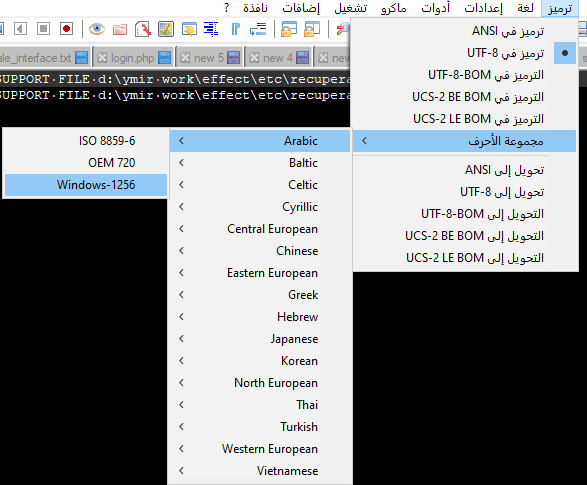Click the stop recording macro square icon
587x485 pixels.
click(x=43, y=29)
